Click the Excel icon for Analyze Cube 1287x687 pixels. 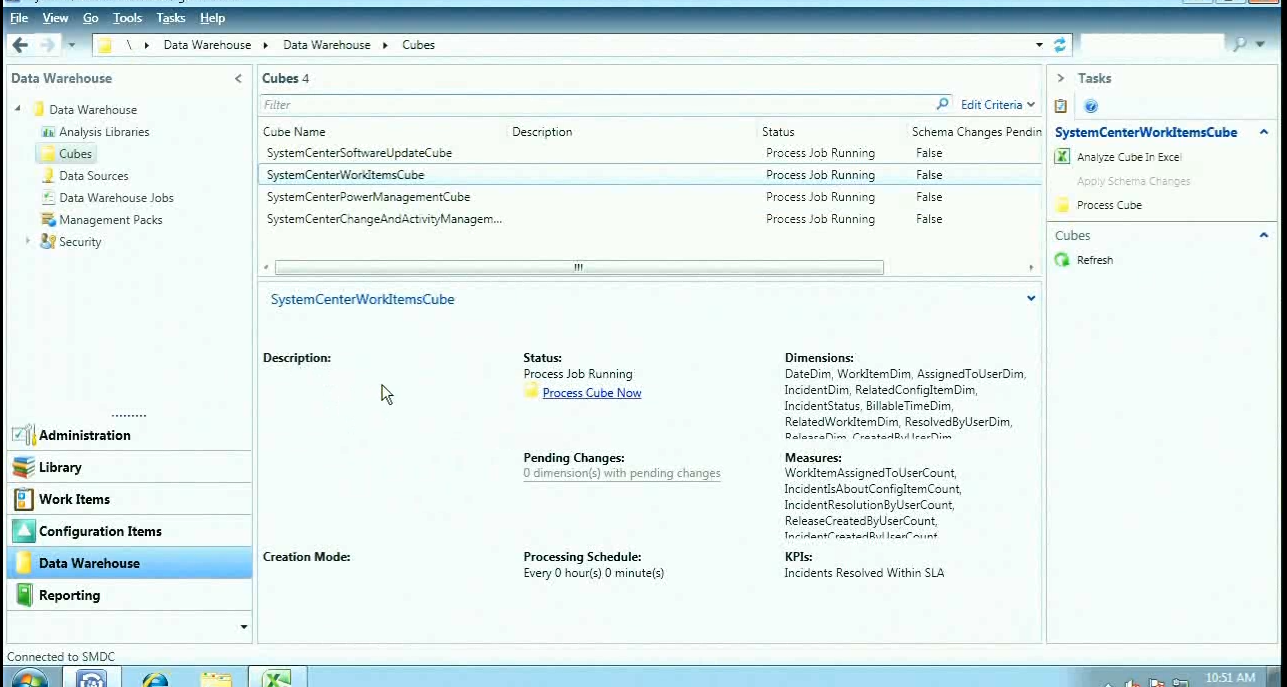pos(1062,157)
